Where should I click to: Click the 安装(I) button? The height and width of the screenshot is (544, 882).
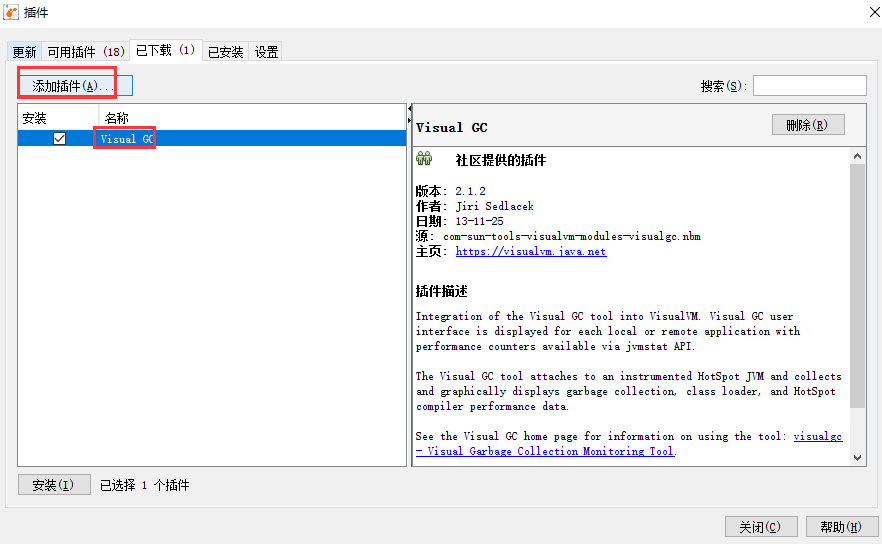(54, 484)
